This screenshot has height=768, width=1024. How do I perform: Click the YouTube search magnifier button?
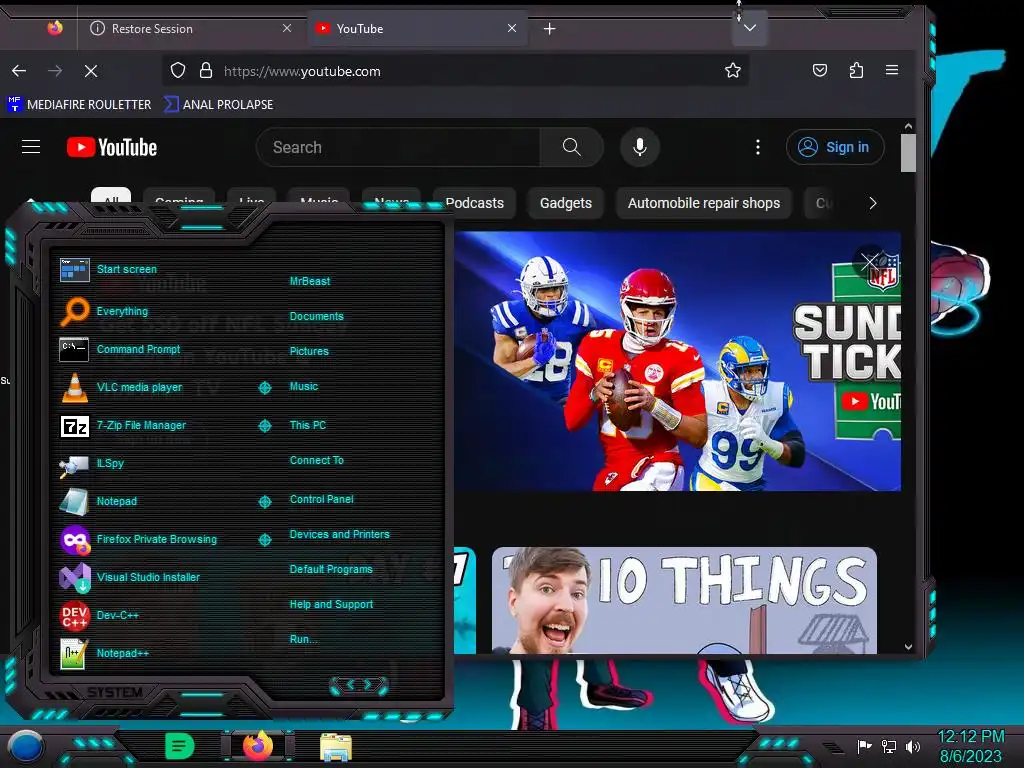tap(571, 147)
